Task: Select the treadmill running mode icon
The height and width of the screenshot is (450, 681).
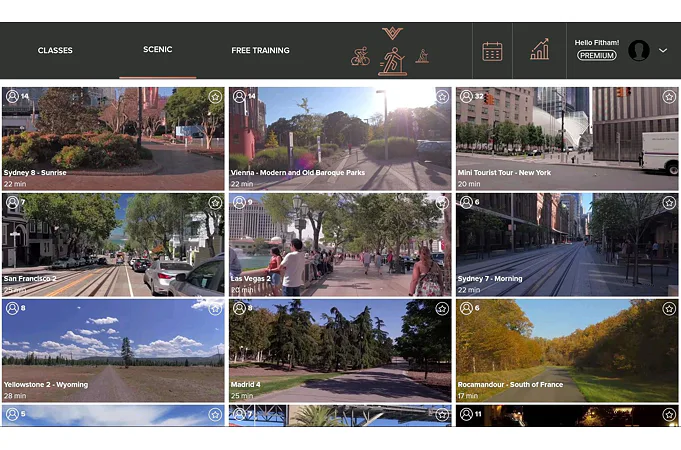Action: tap(392, 60)
